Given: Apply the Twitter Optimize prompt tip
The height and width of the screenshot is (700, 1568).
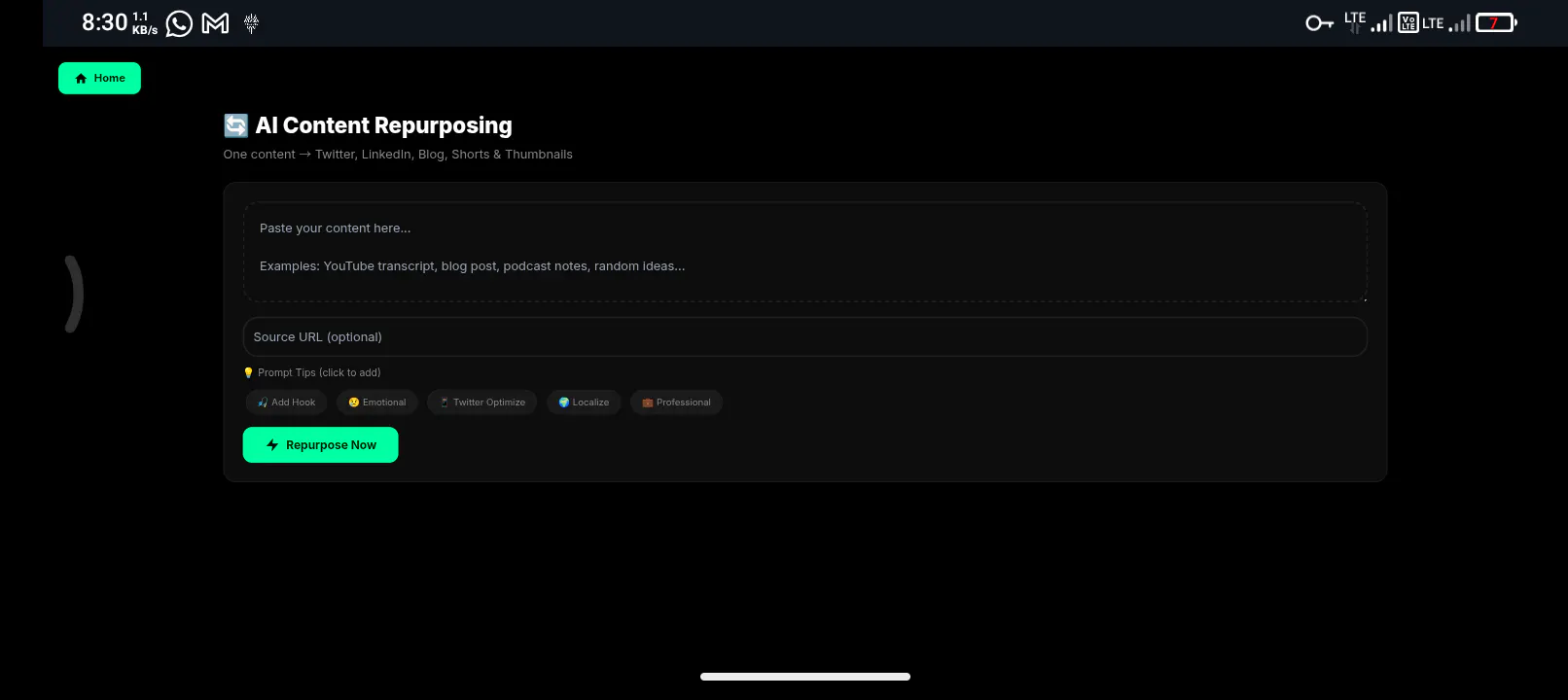Looking at the screenshot, I should click(481, 402).
